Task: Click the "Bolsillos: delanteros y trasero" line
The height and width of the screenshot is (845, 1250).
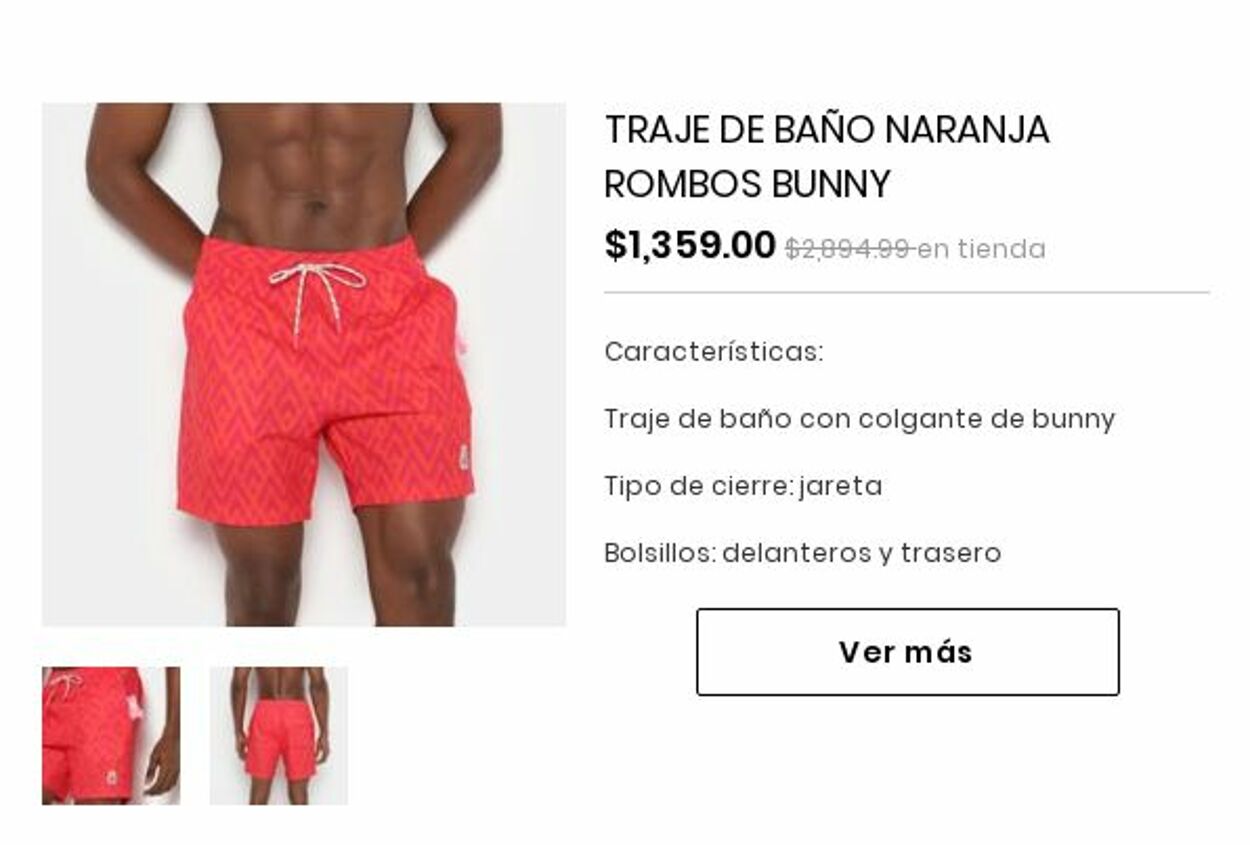Action: point(802,553)
